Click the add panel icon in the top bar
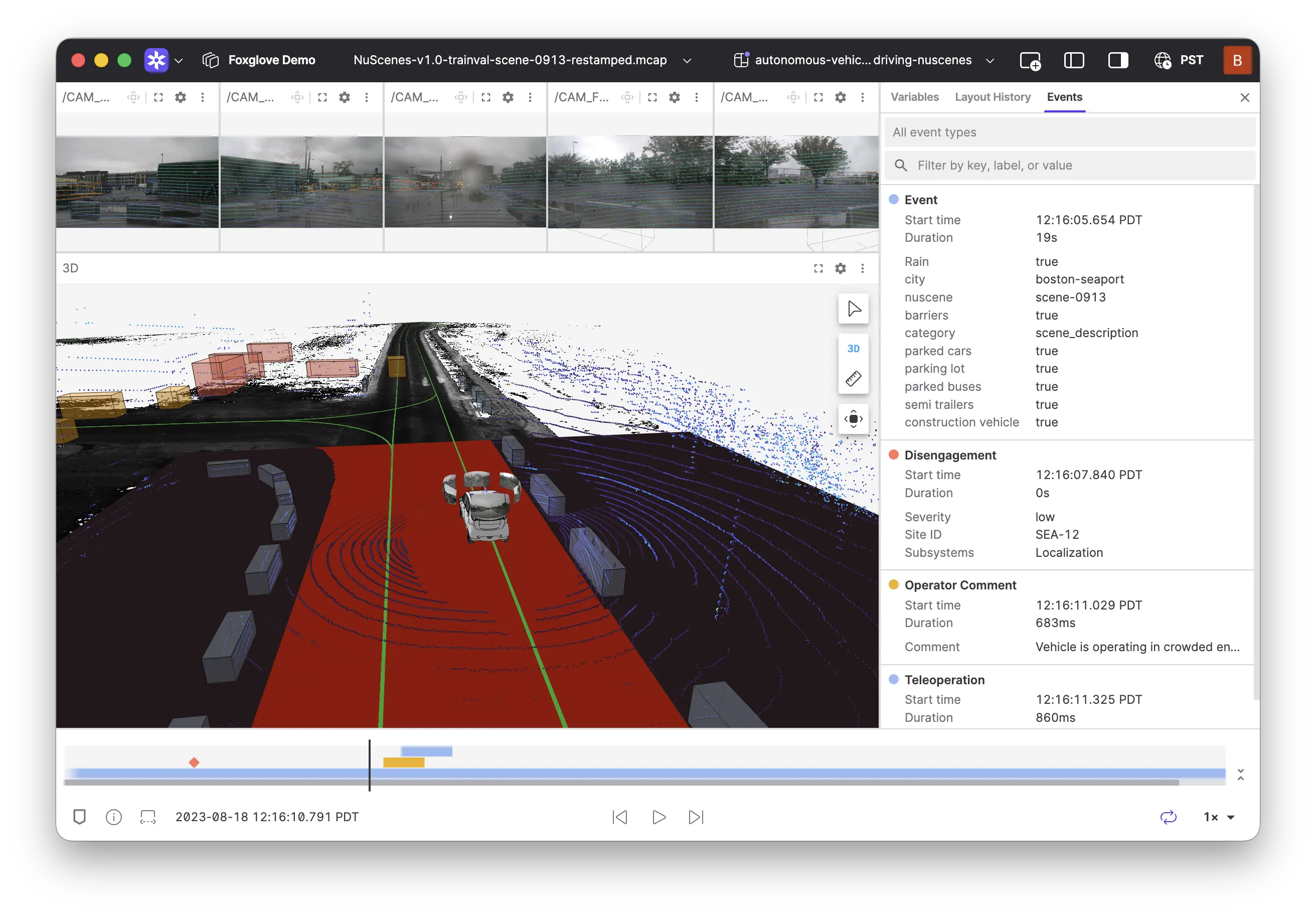The height and width of the screenshot is (915, 1316). [x=1030, y=61]
